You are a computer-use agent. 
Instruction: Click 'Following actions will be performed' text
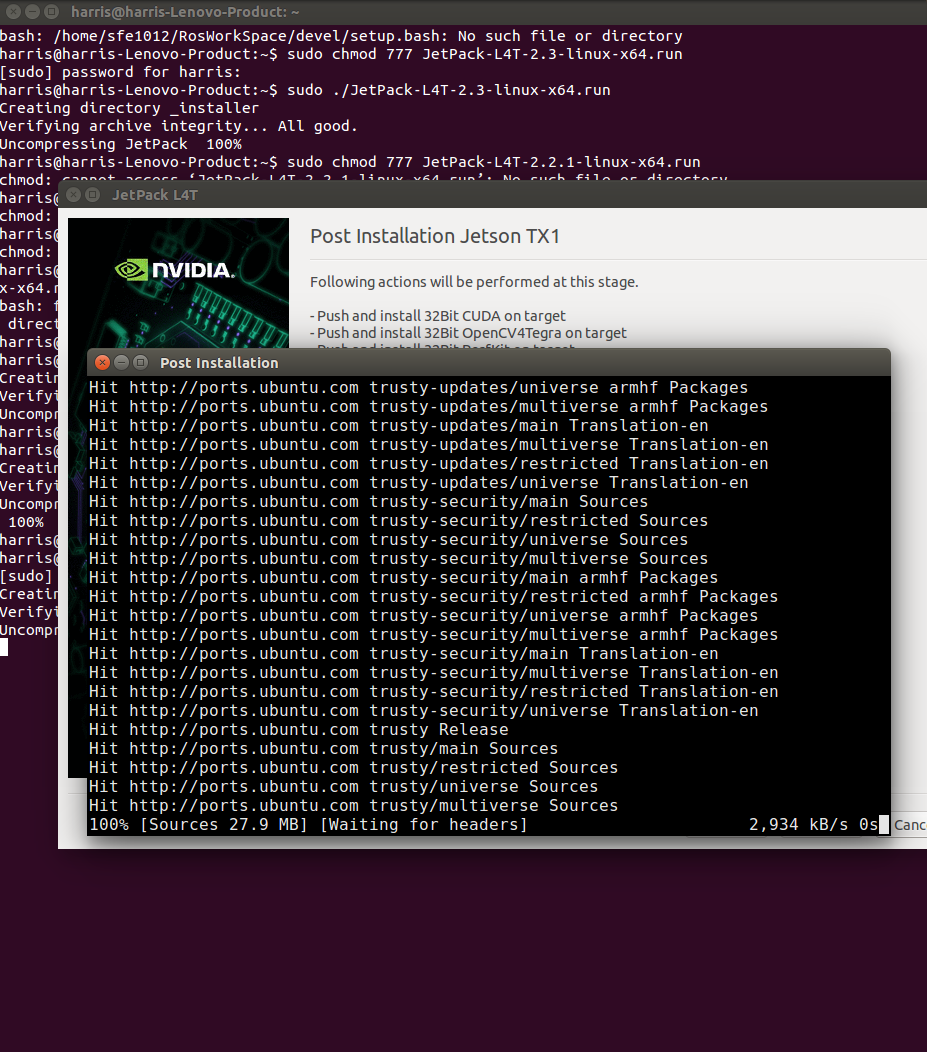474,282
